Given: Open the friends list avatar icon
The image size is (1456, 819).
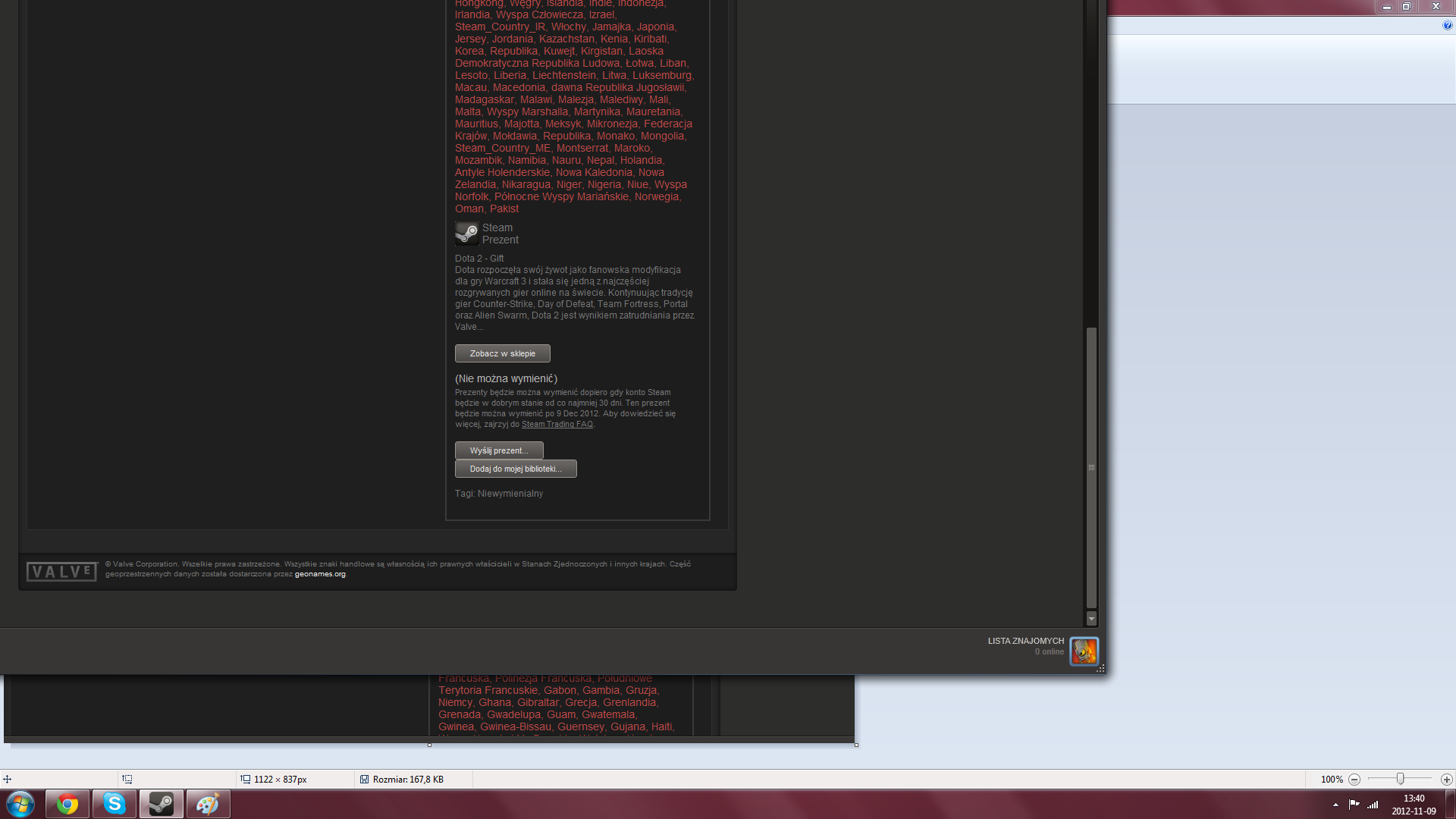Looking at the screenshot, I should pos(1084,651).
